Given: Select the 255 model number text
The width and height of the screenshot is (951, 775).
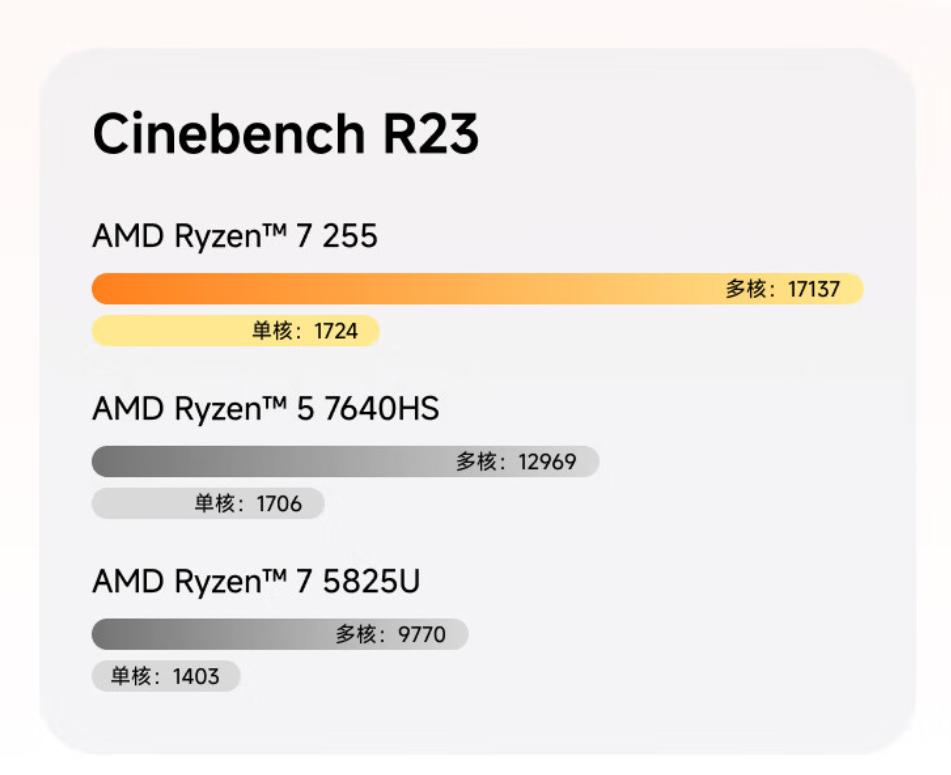Looking at the screenshot, I should click(349, 236).
